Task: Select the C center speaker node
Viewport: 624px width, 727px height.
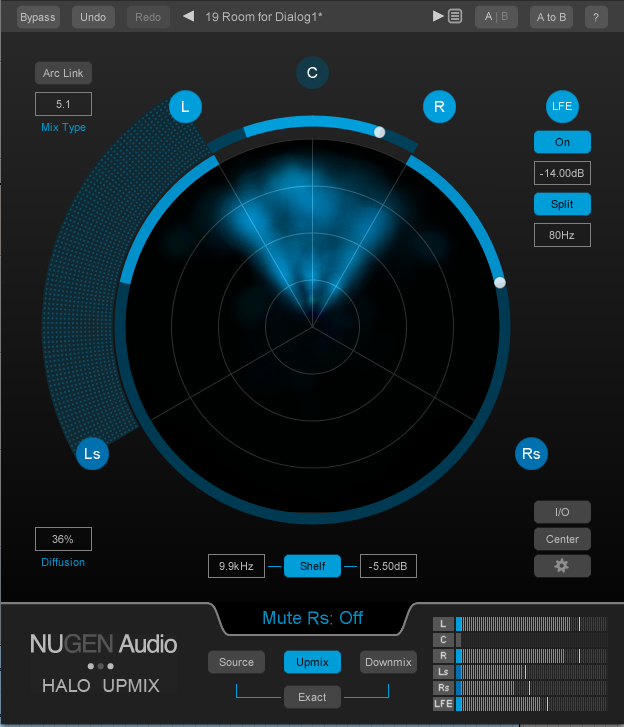Action: 312,72
